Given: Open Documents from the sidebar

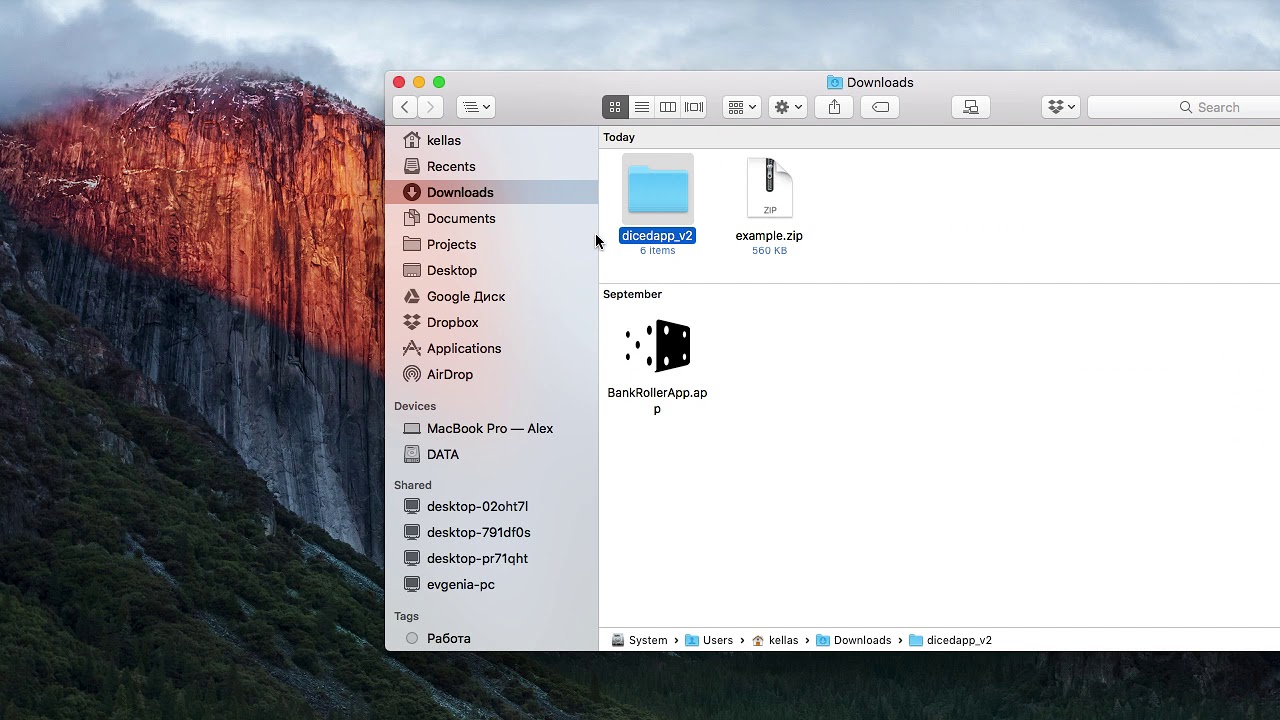Looking at the screenshot, I should [x=492, y=218].
